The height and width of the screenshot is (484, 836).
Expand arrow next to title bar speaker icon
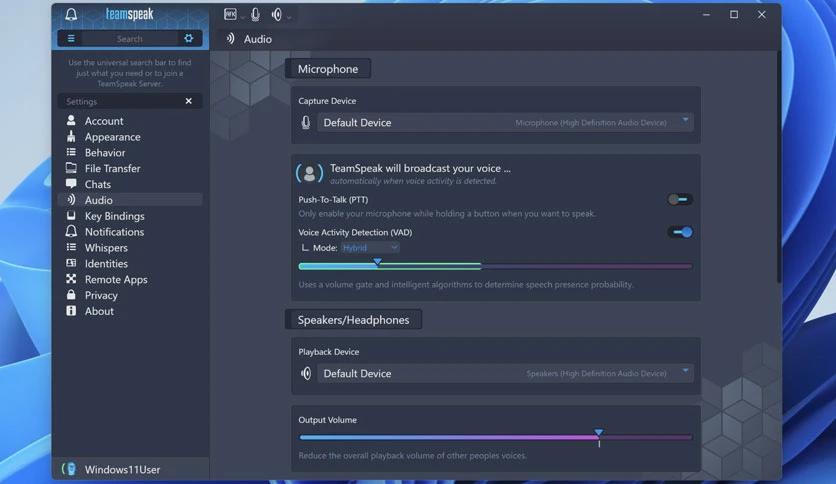pyautogui.click(x=289, y=18)
